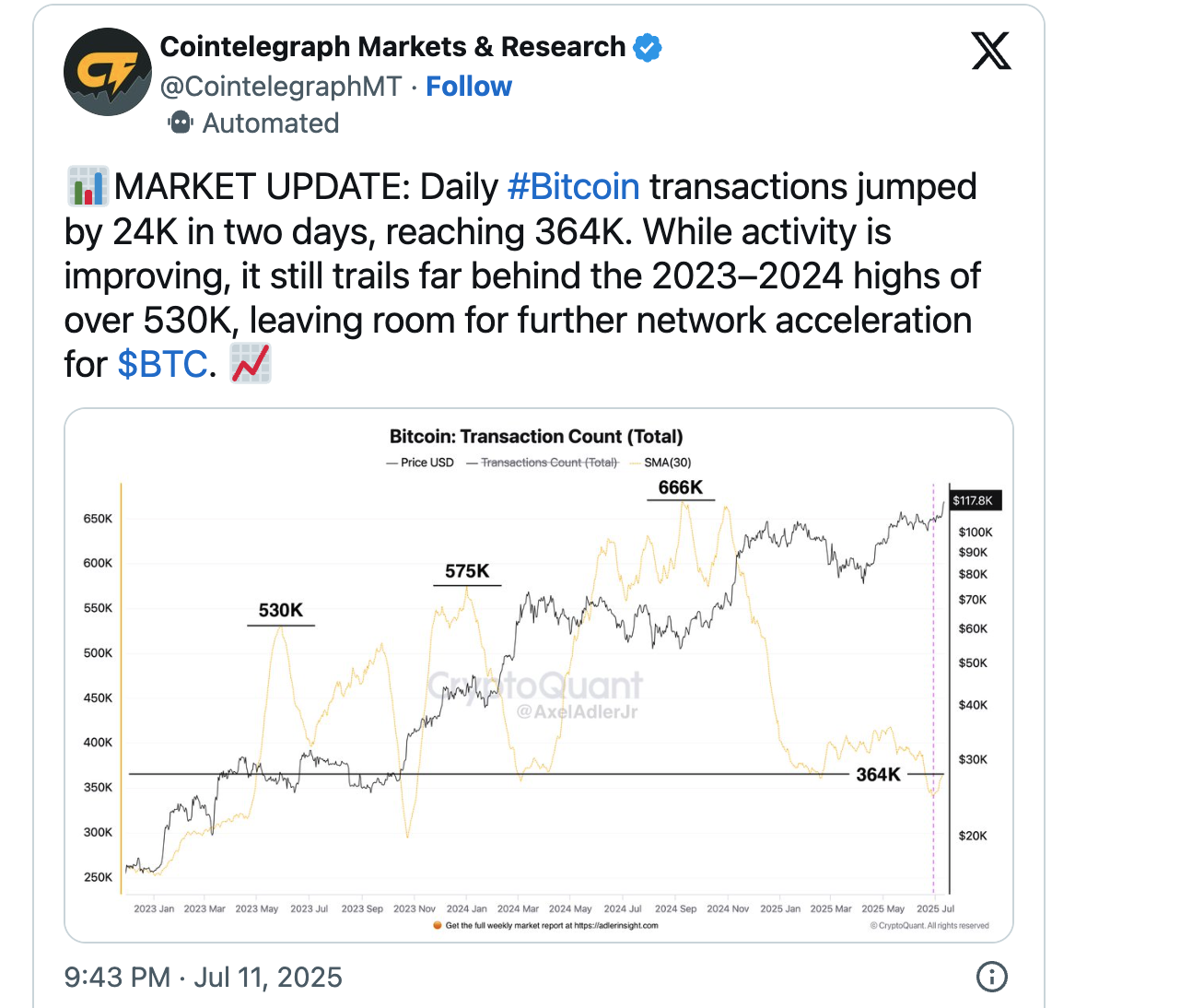Click the blue verified badge
The height and width of the screenshot is (1008, 1192).
(x=648, y=47)
